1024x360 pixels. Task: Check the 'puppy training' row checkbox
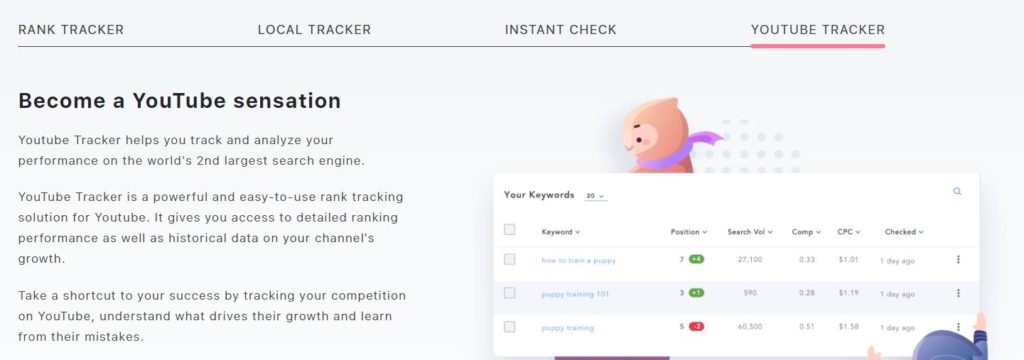[509, 327]
